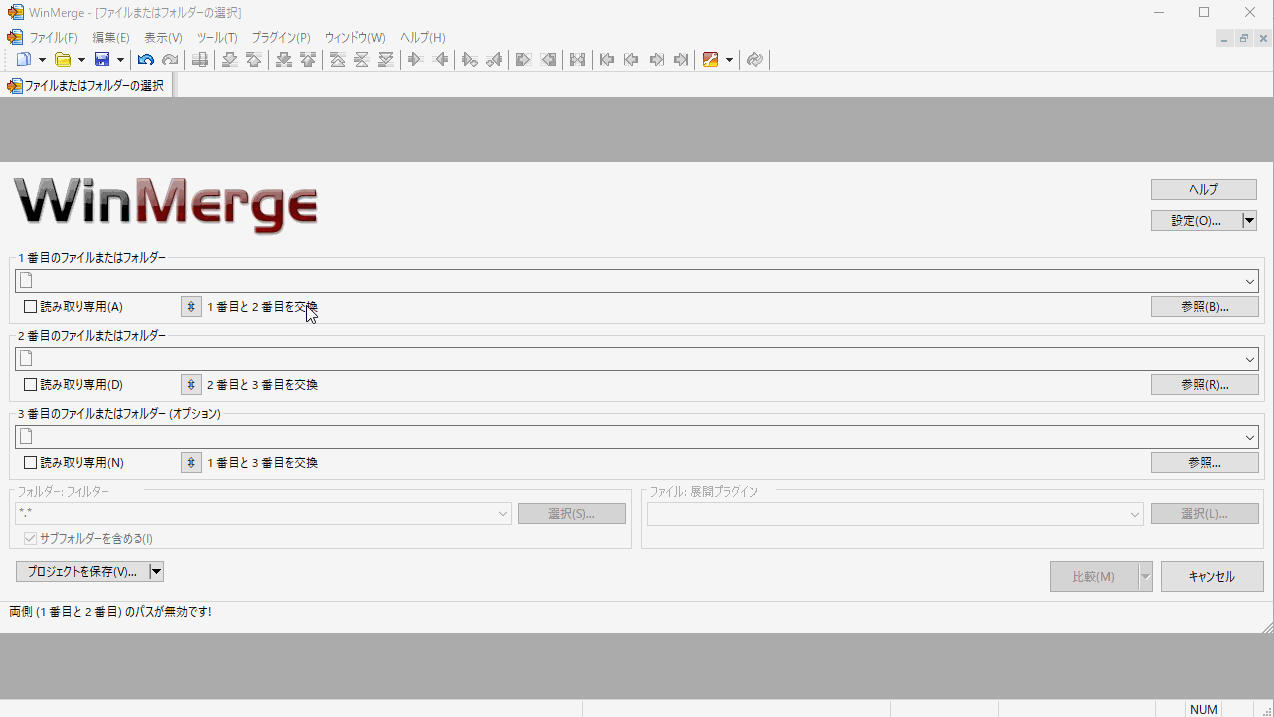
Task: Click the Save floppy disk toolbar icon
Action: coord(102,60)
